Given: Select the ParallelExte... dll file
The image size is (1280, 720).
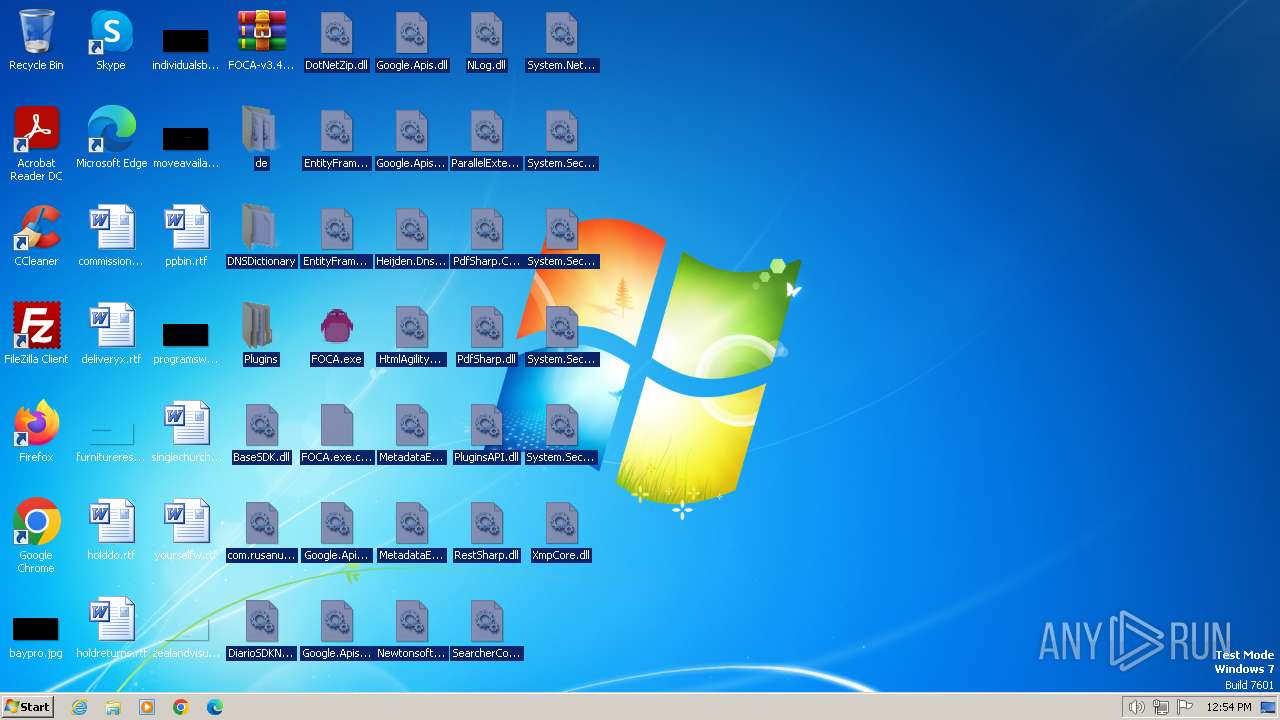Looking at the screenshot, I should (x=486, y=138).
